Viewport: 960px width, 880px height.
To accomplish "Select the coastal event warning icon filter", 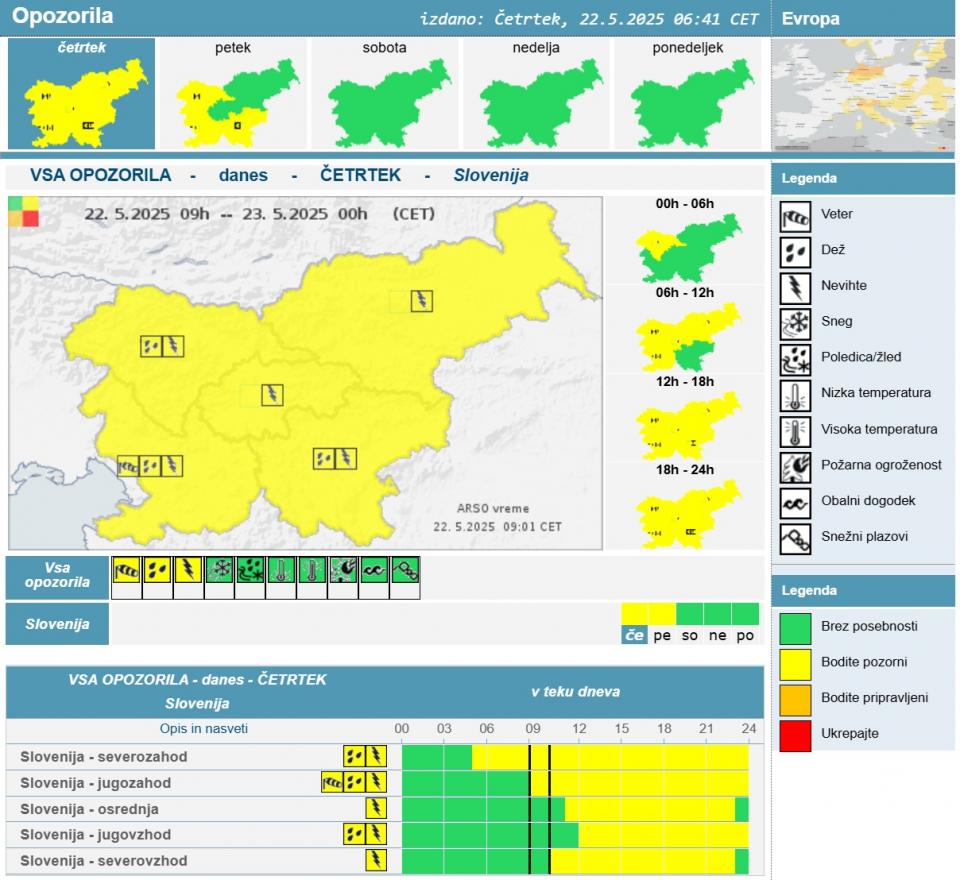I will point(374,571).
